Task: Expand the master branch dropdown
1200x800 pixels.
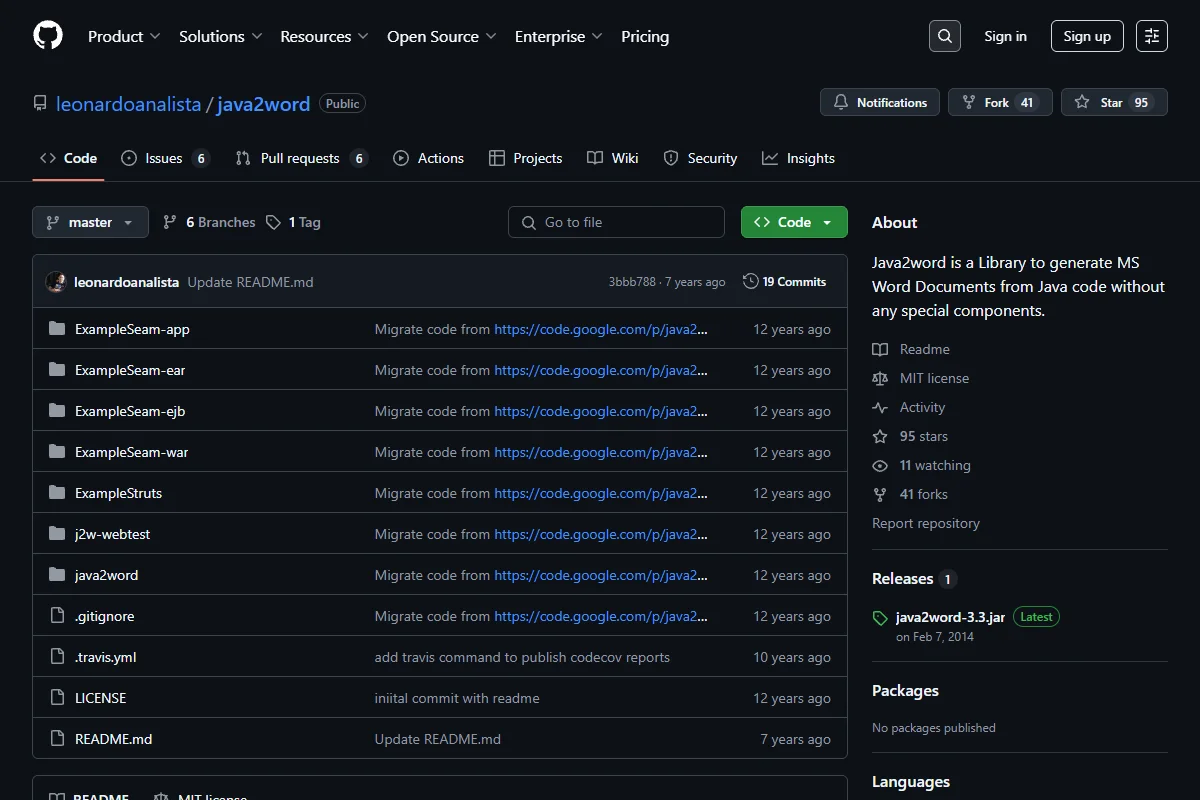Action: coord(90,222)
